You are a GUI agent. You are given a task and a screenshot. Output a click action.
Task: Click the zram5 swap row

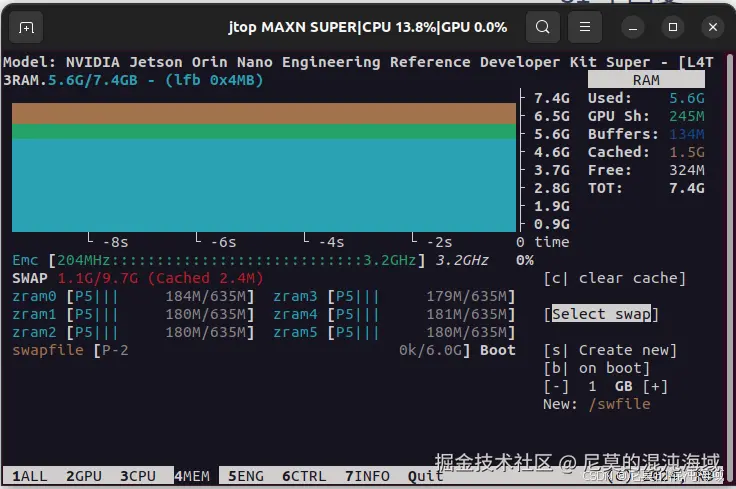pyautogui.click(x=394, y=332)
